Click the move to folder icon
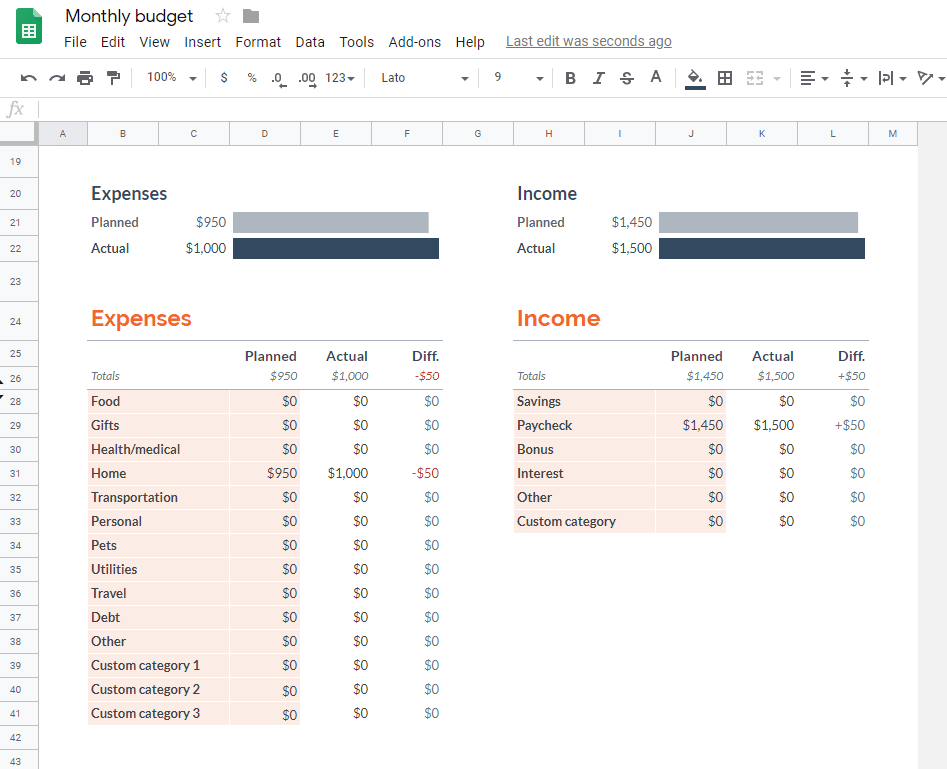Viewport: 947px width, 769px height. 251,16
